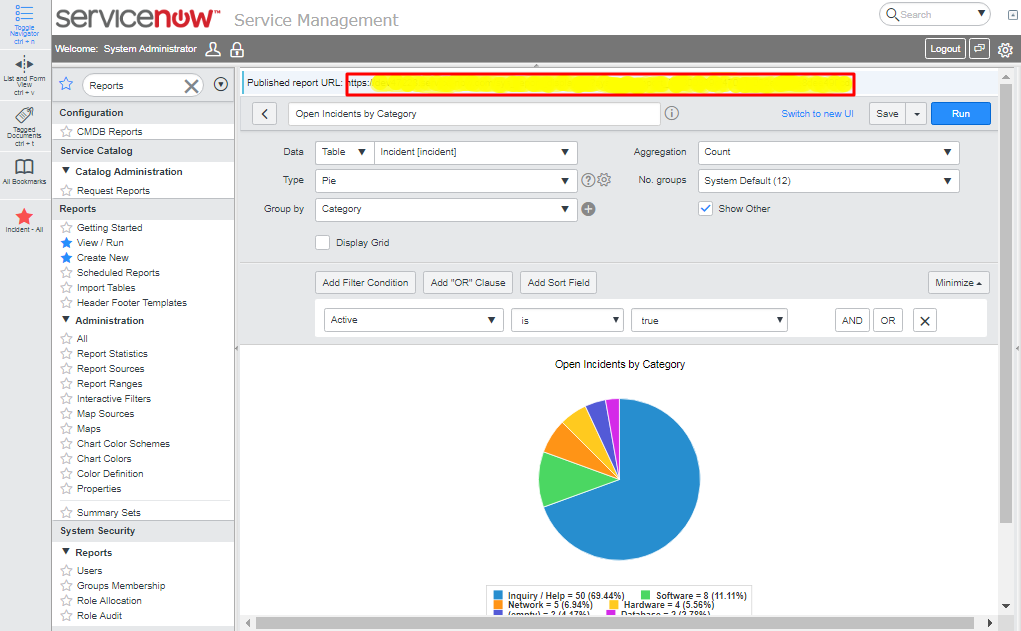Open the Aggregation Count dropdown
Image resolution: width=1021 pixels, height=631 pixels.
[x=828, y=152]
